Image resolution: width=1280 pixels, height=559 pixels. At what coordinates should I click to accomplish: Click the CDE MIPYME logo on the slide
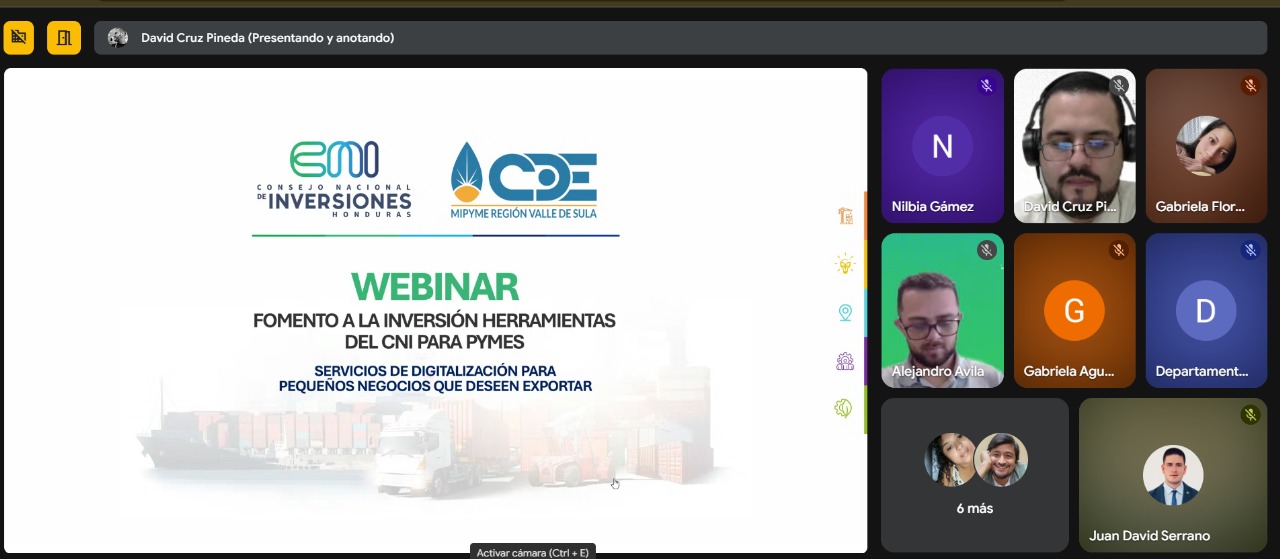(x=524, y=180)
